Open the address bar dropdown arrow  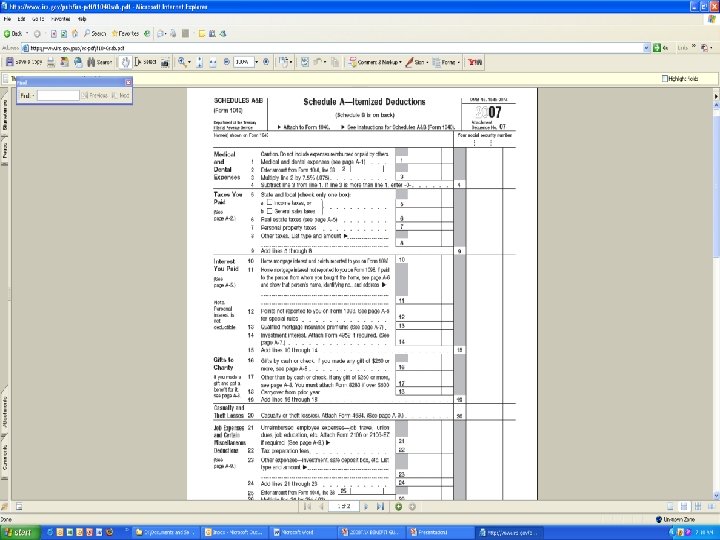point(647,48)
